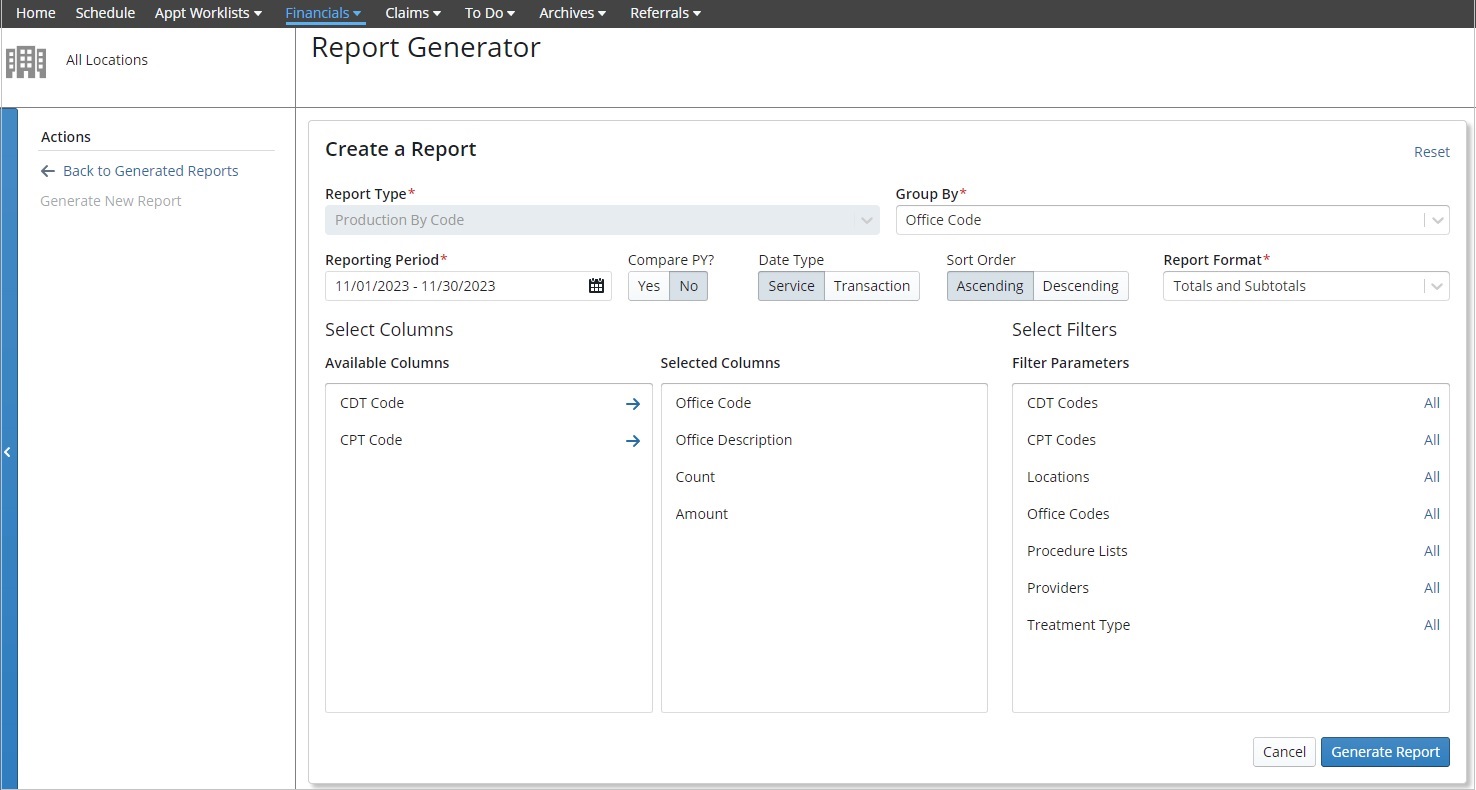This screenshot has height=790, width=1476.
Task: Open the Financials menu arrow
Action: [x=356, y=13]
